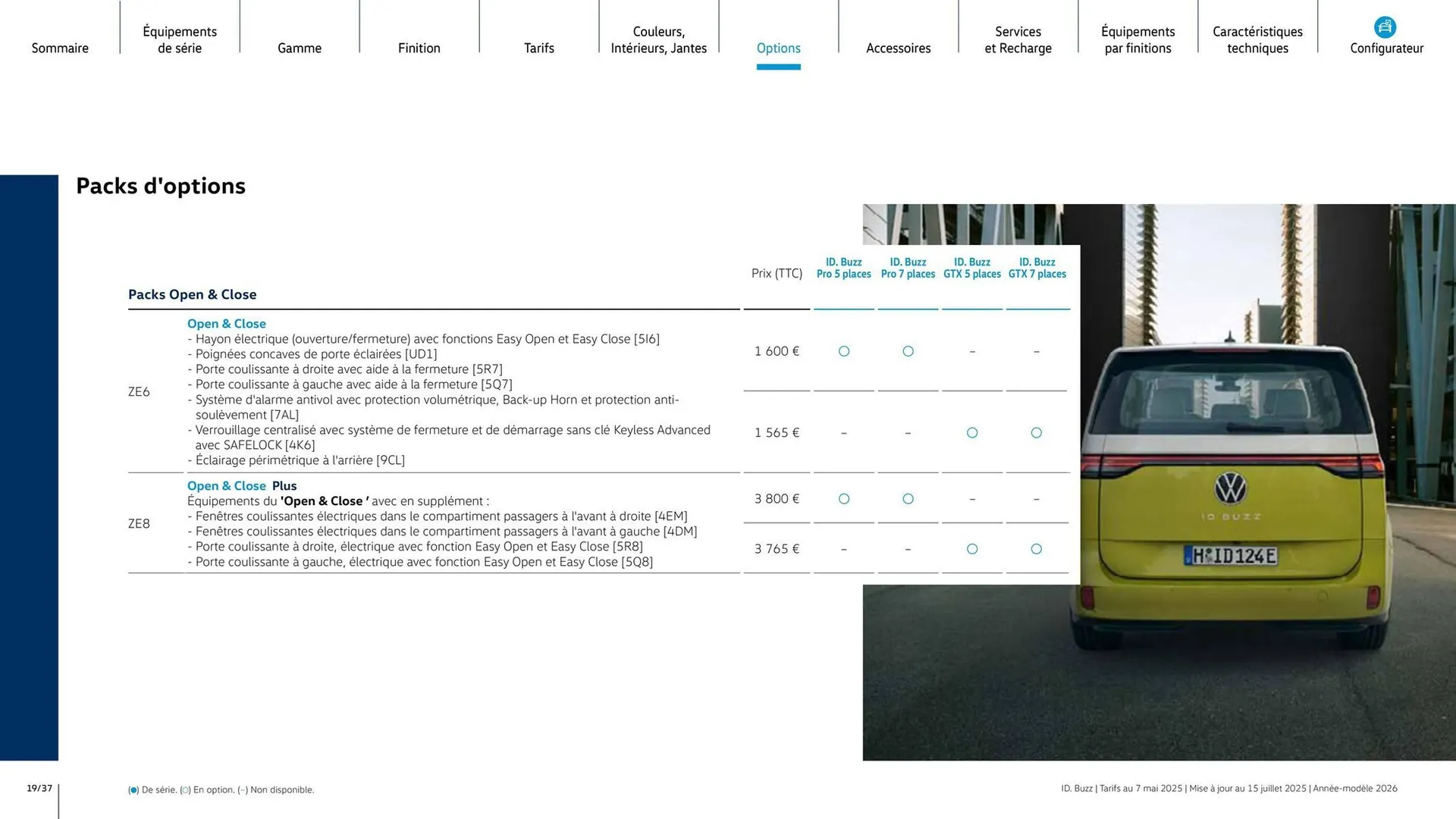The image size is (1456, 819).
Task: Click the Open & Close Plus heading
Action: point(241,485)
